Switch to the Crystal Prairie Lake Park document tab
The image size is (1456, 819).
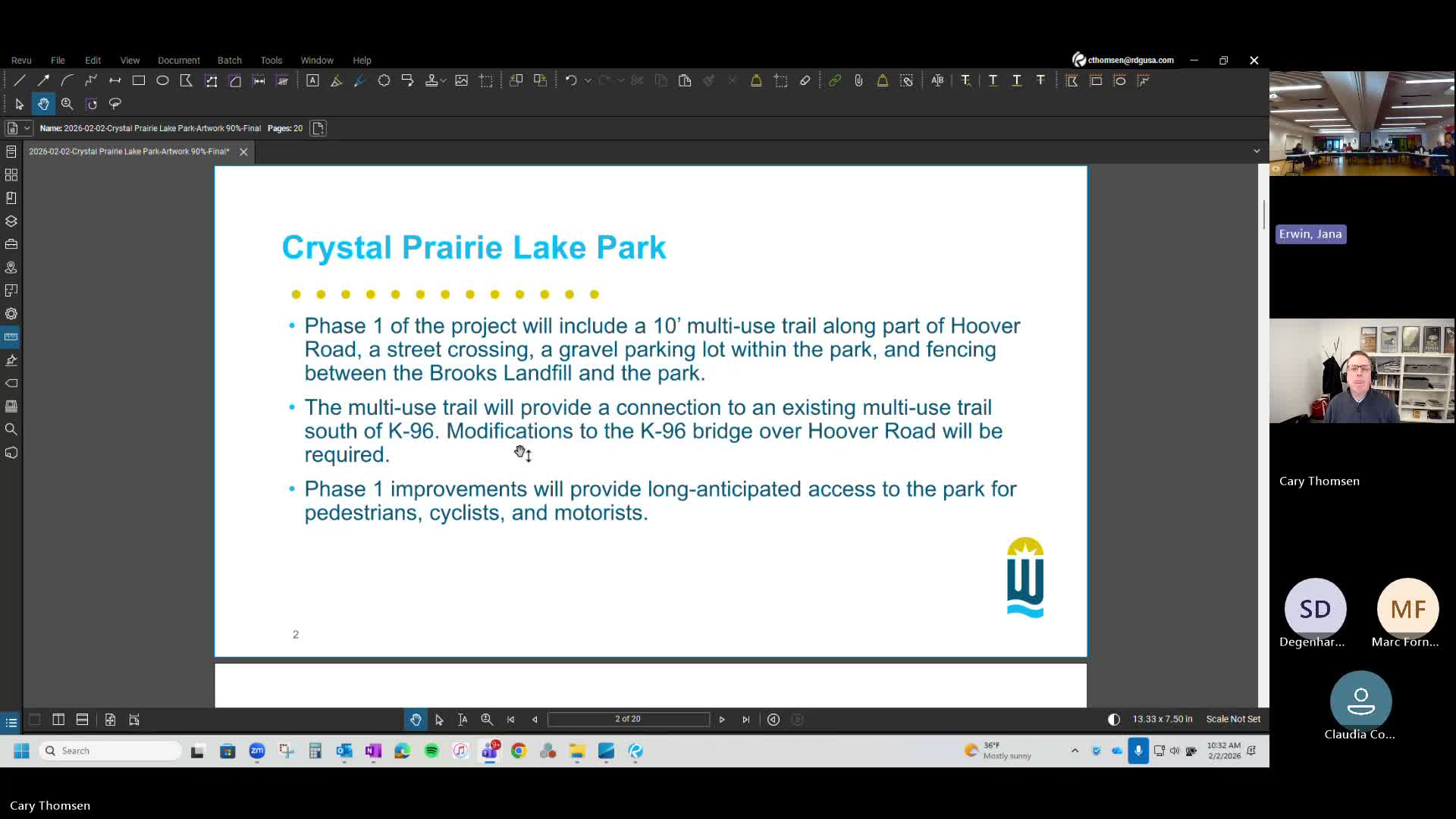[129, 152]
